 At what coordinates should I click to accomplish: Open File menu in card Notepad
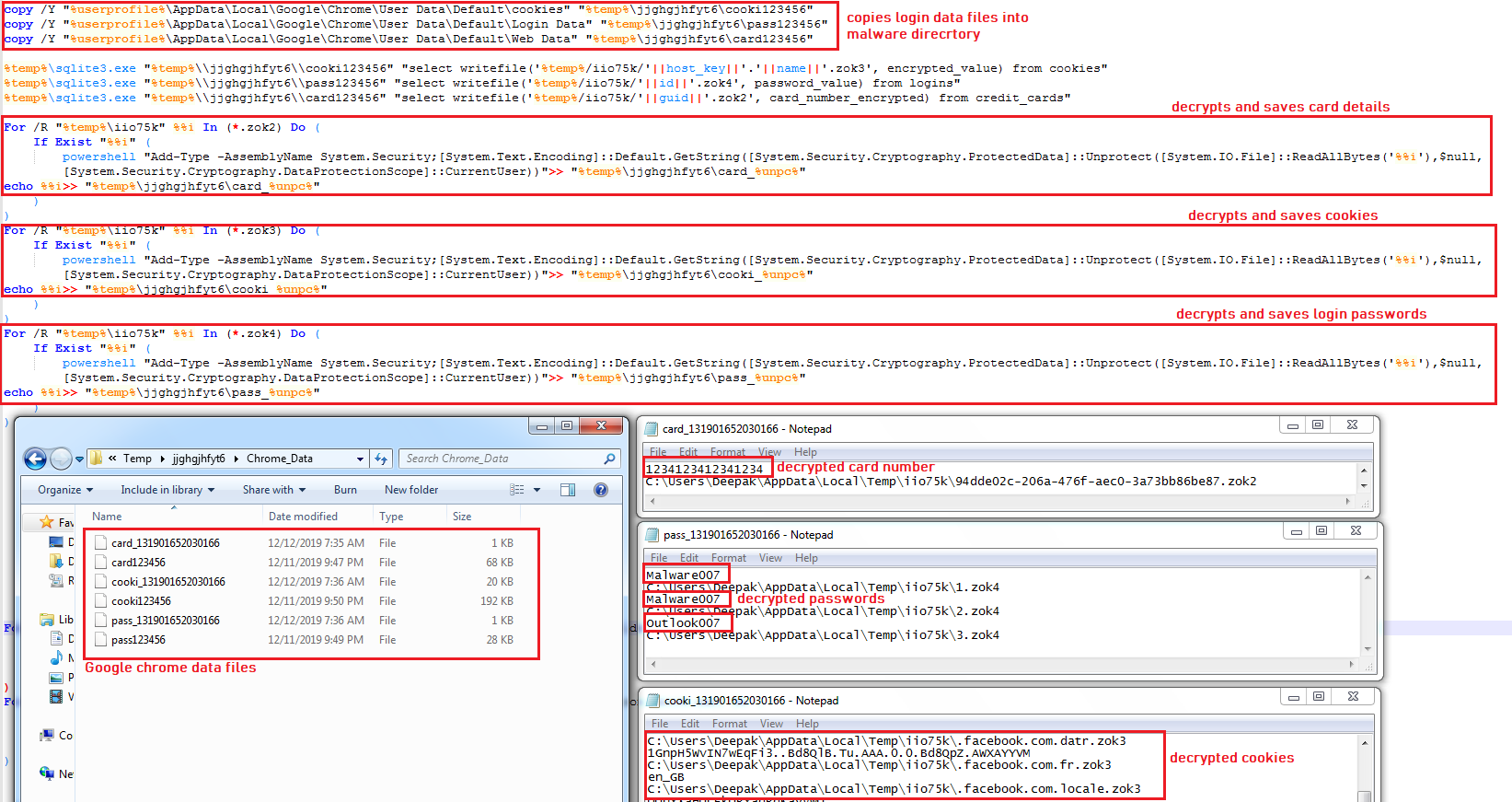tap(658, 452)
